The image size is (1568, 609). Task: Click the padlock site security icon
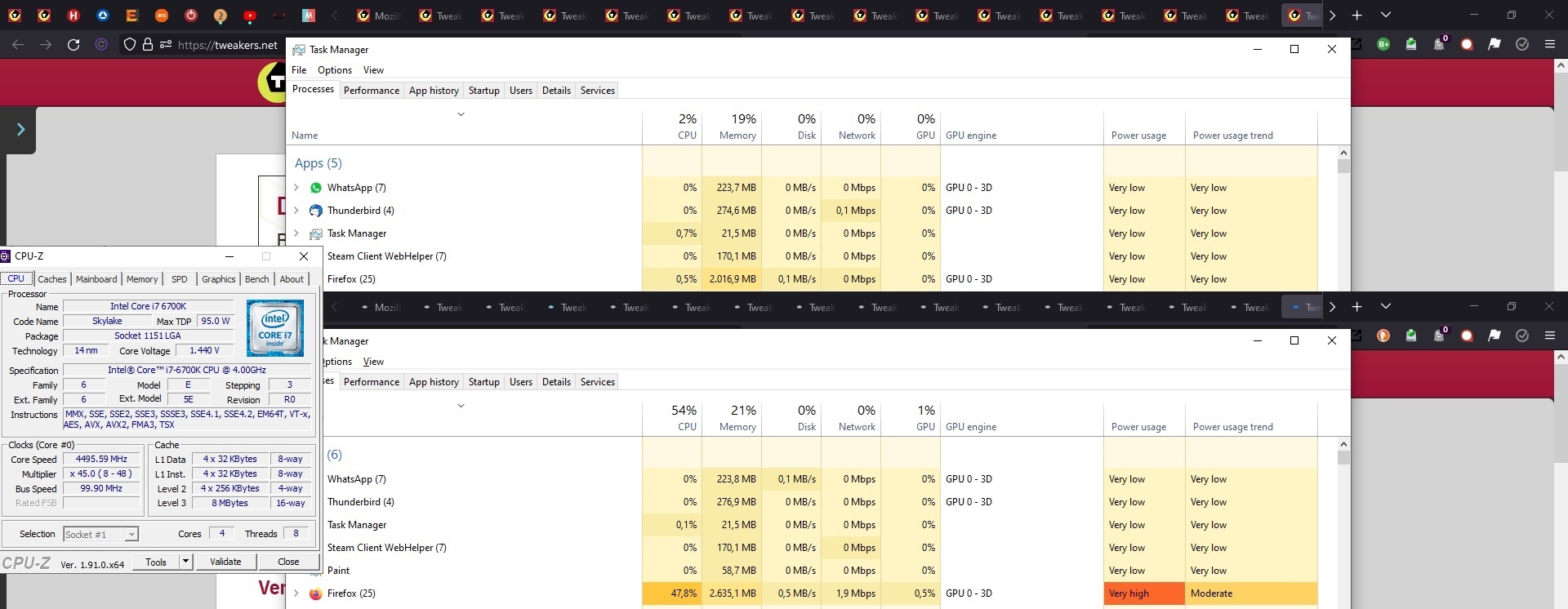click(148, 45)
